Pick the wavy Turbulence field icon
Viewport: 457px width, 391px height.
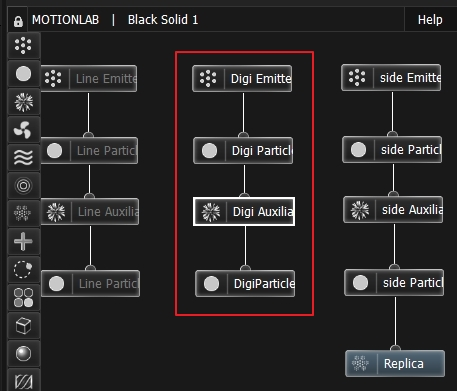[23, 158]
